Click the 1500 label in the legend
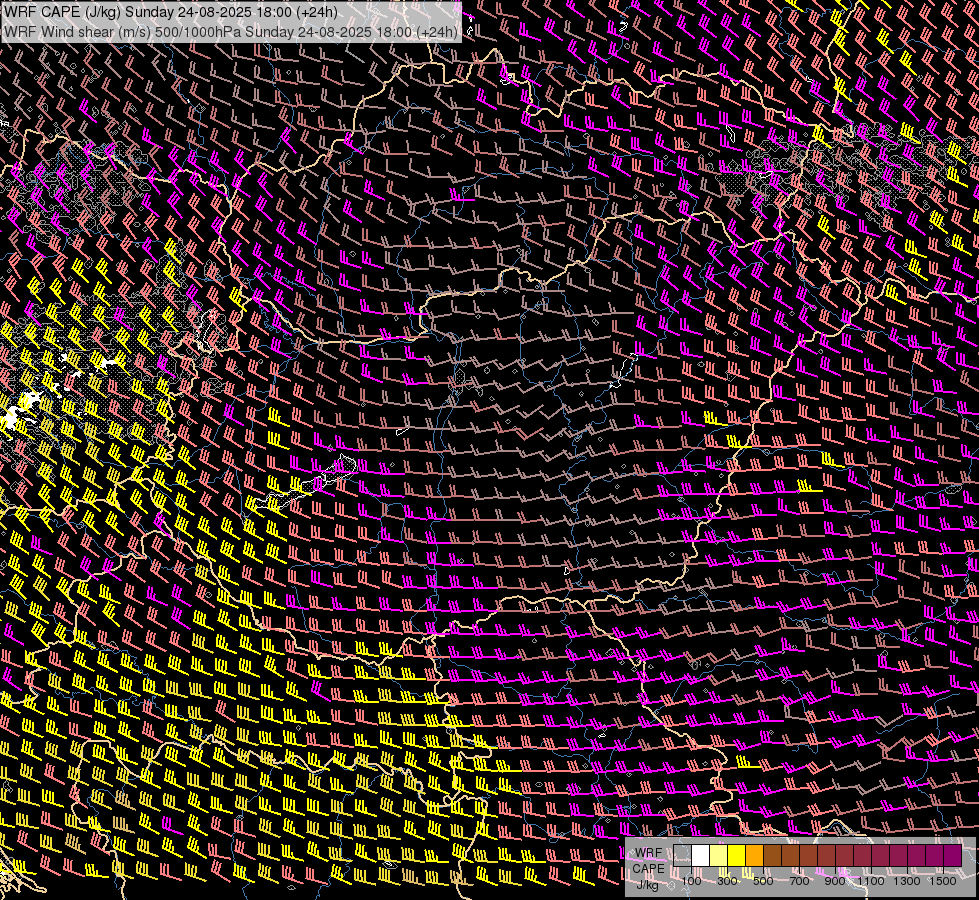This screenshot has width=979, height=900. pyautogui.click(x=943, y=881)
